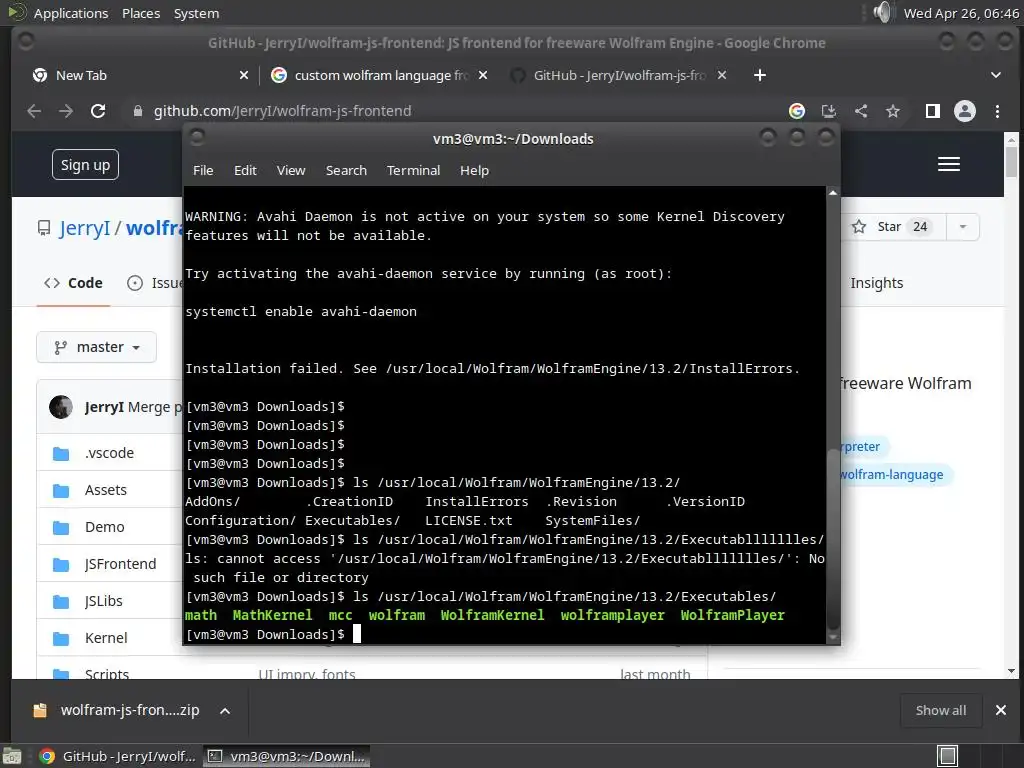
Task: Open the Terminal menu
Action: tap(413, 170)
